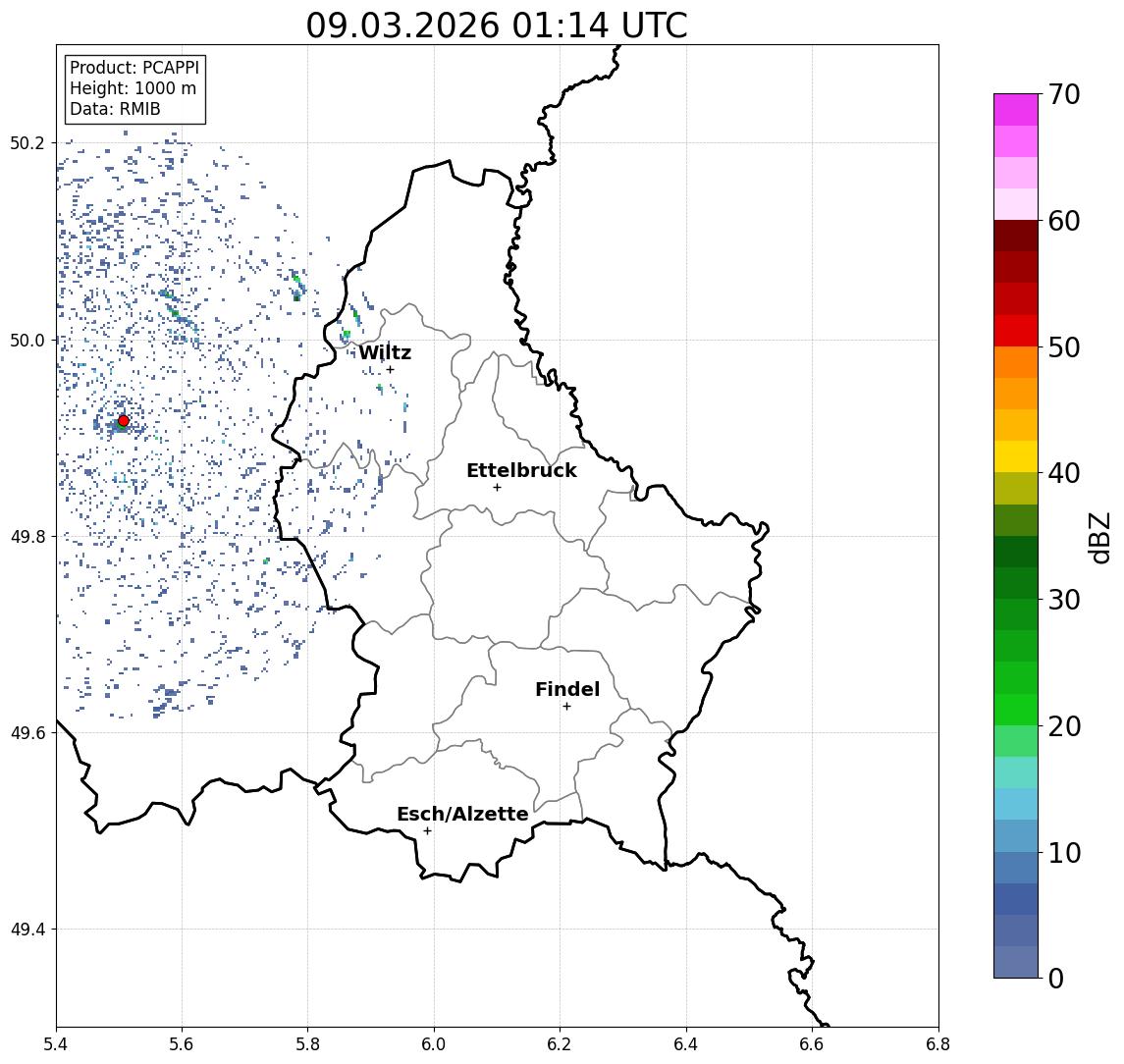Viewport: 1124px width, 1064px height.
Task: Click the longitude tick label 6.0
Action: click(434, 1044)
